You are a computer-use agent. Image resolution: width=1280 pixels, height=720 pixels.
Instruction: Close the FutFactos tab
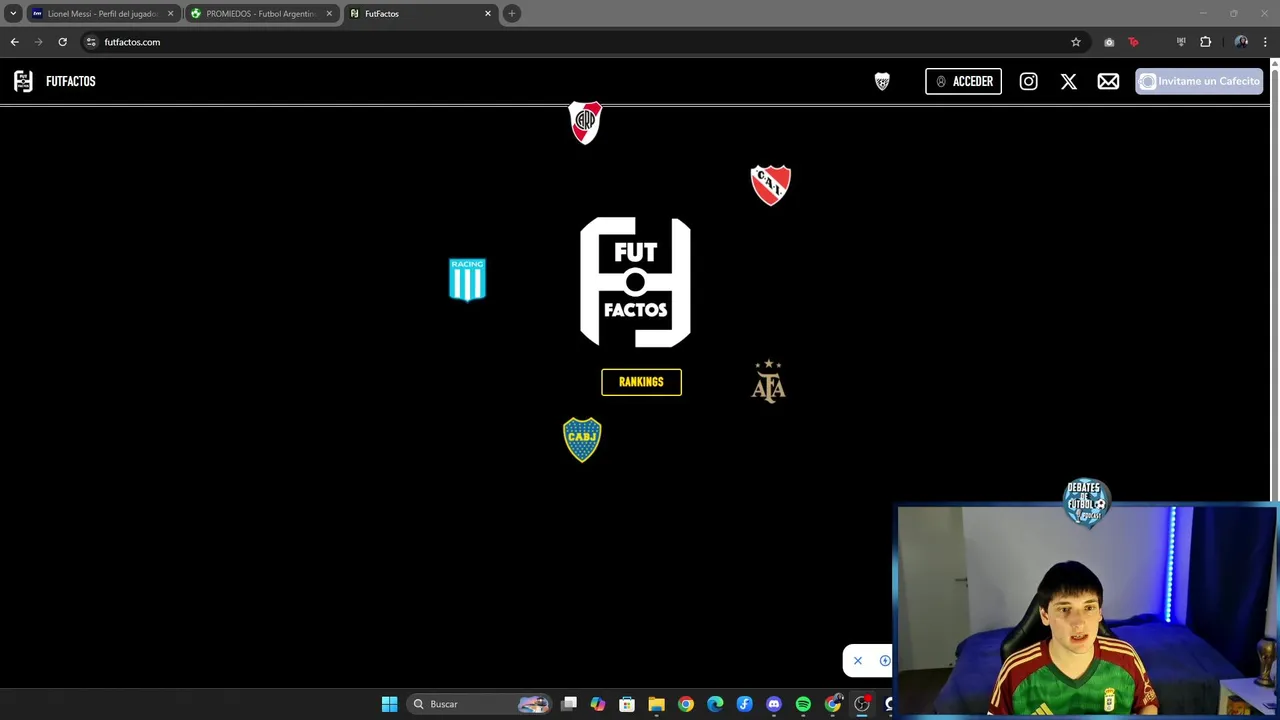click(x=488, y=14)
